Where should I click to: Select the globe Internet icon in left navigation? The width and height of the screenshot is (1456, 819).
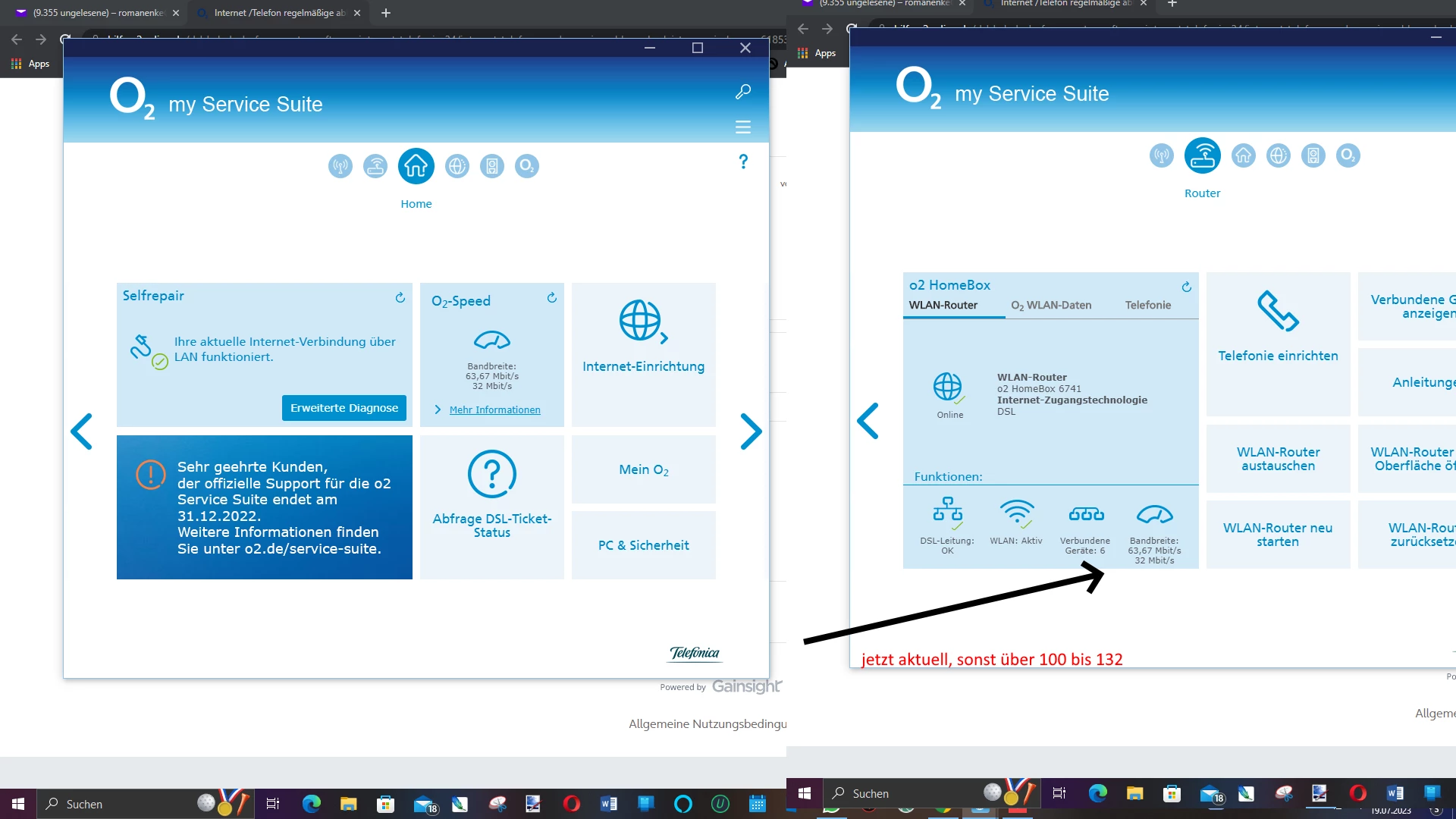pos(457,166)
